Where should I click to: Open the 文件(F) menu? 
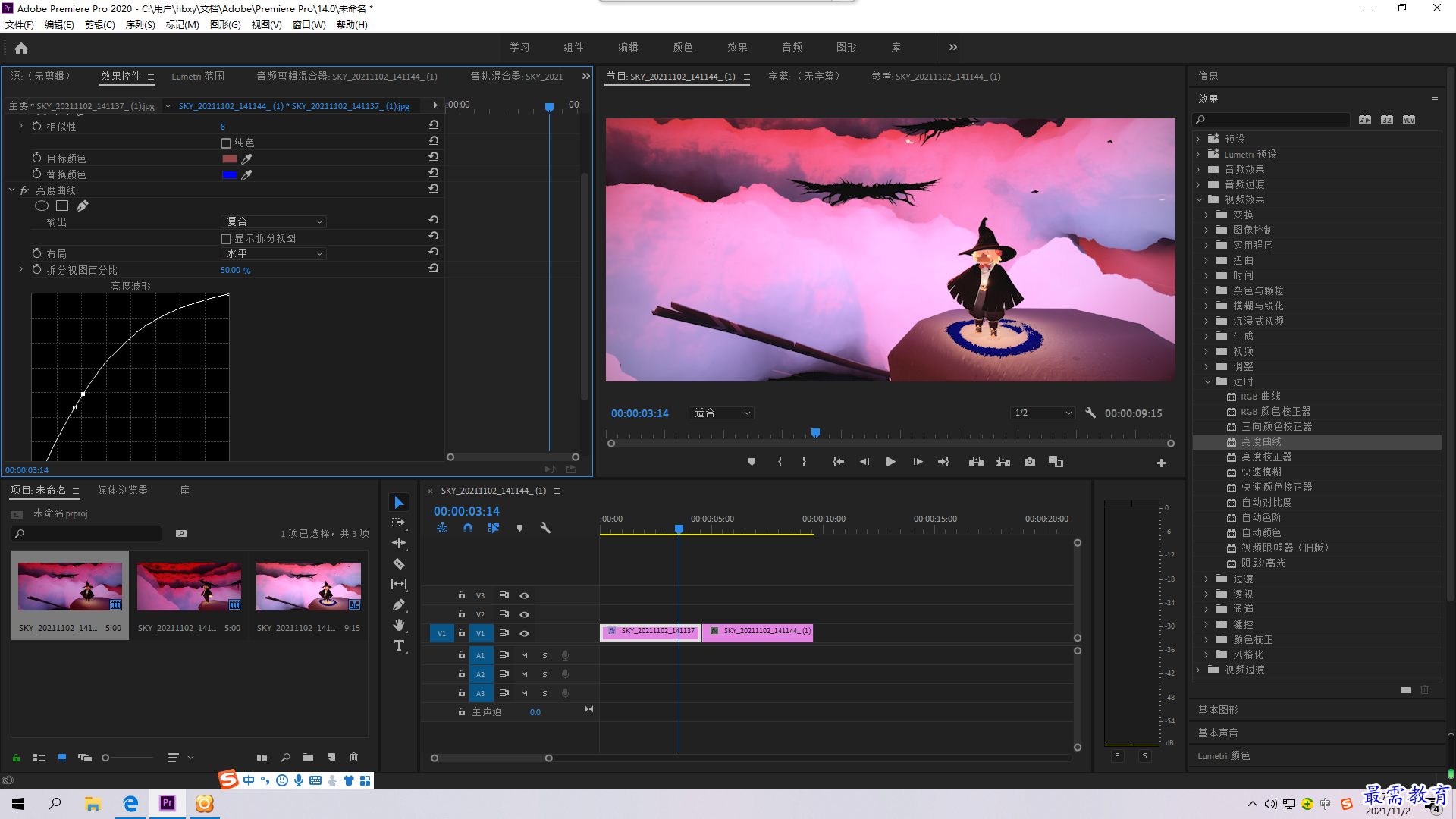coord(20,24)
